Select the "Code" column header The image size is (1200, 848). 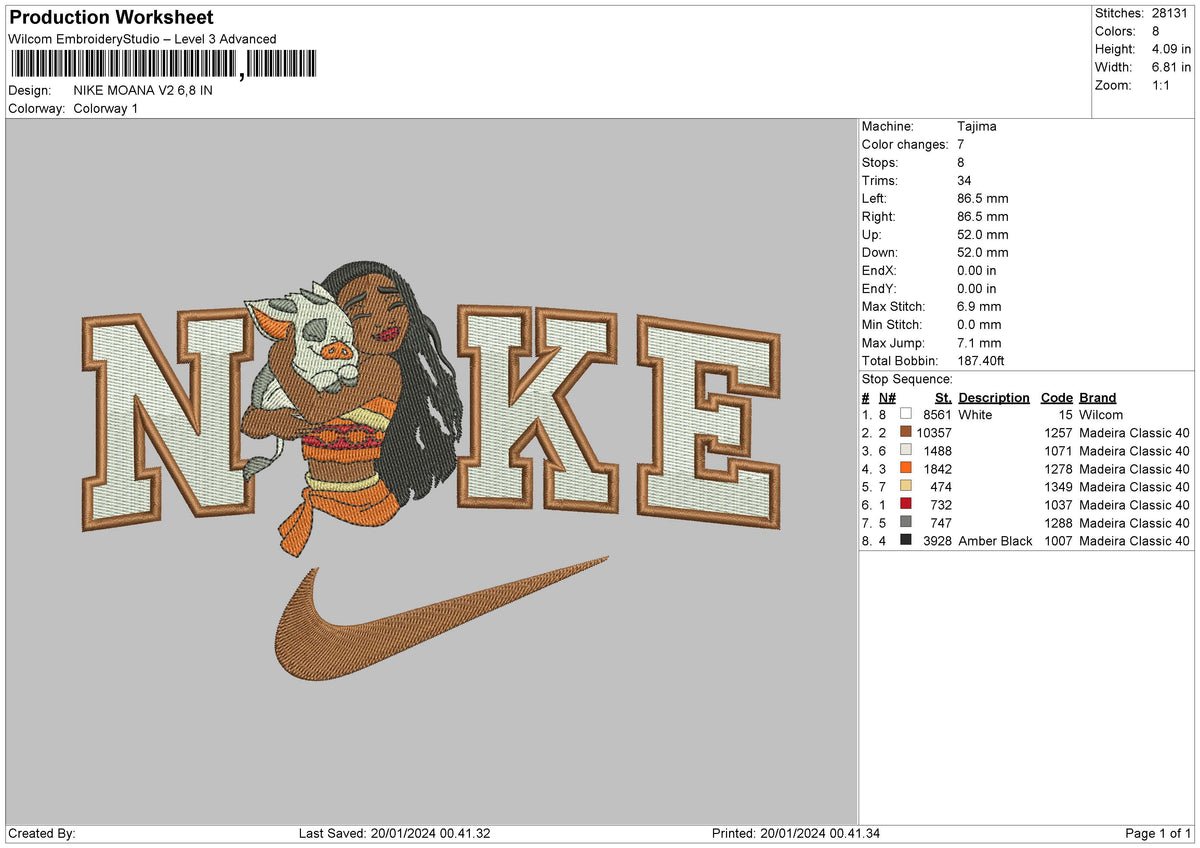[1056, 397]
